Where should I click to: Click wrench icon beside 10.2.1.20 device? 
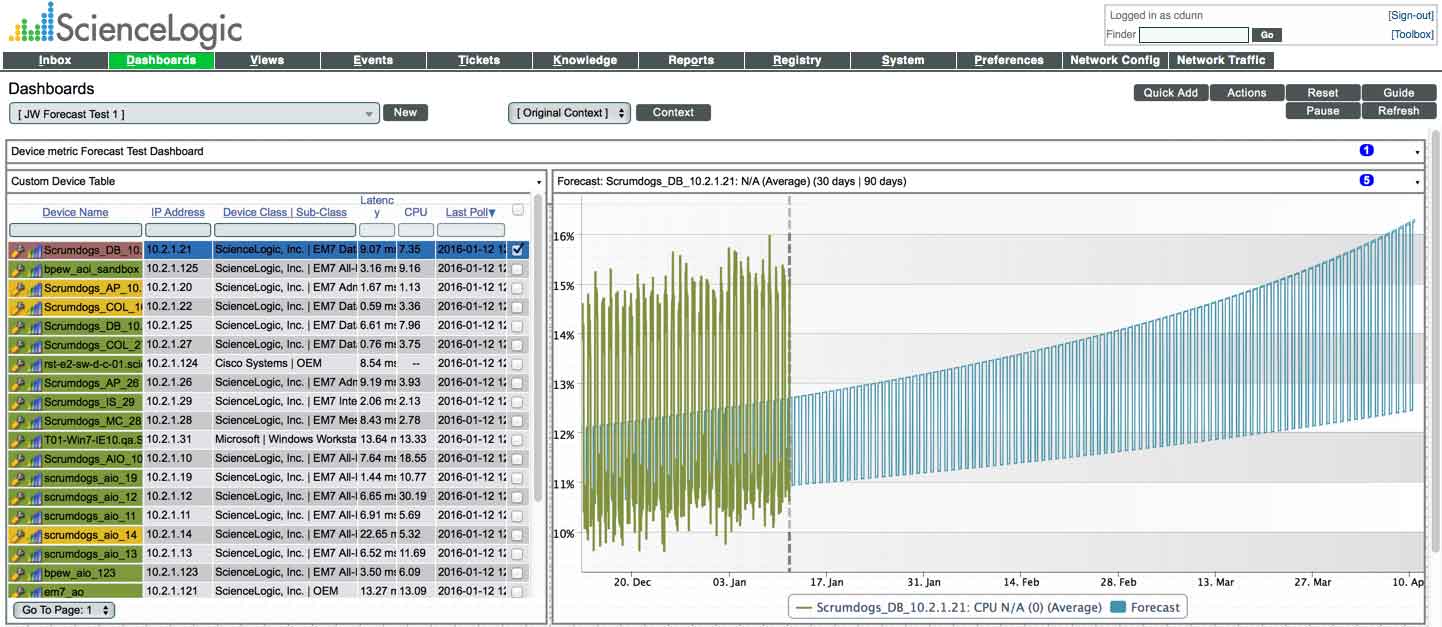(18, 288)
